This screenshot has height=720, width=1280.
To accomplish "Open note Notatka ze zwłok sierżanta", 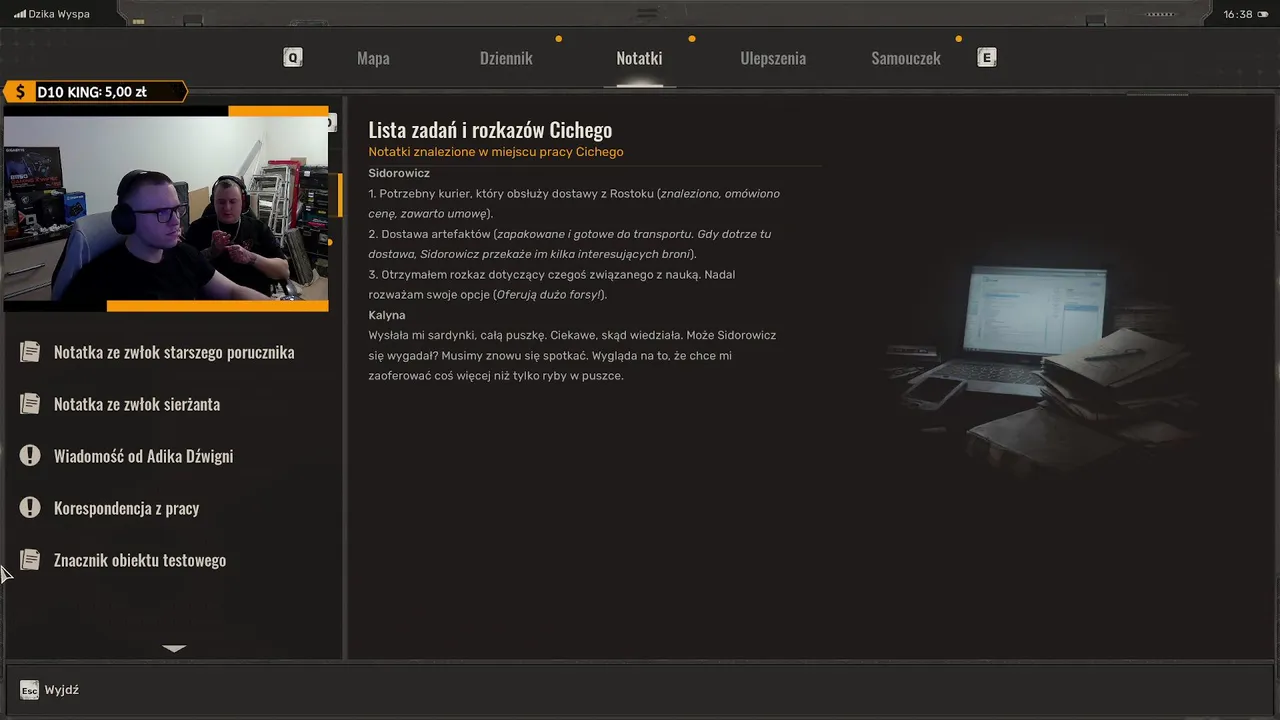I will [x=137, y=404].
